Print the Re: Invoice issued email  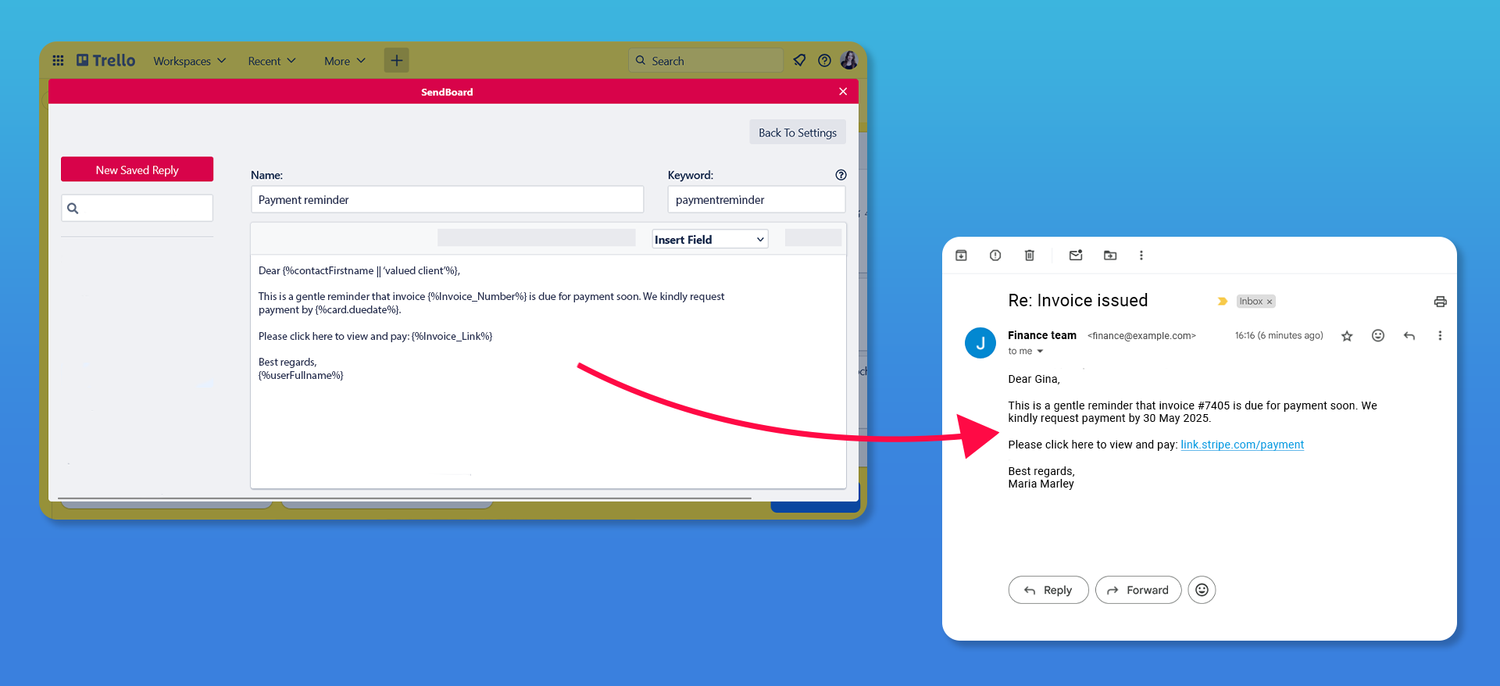[x=1440, y=301]
